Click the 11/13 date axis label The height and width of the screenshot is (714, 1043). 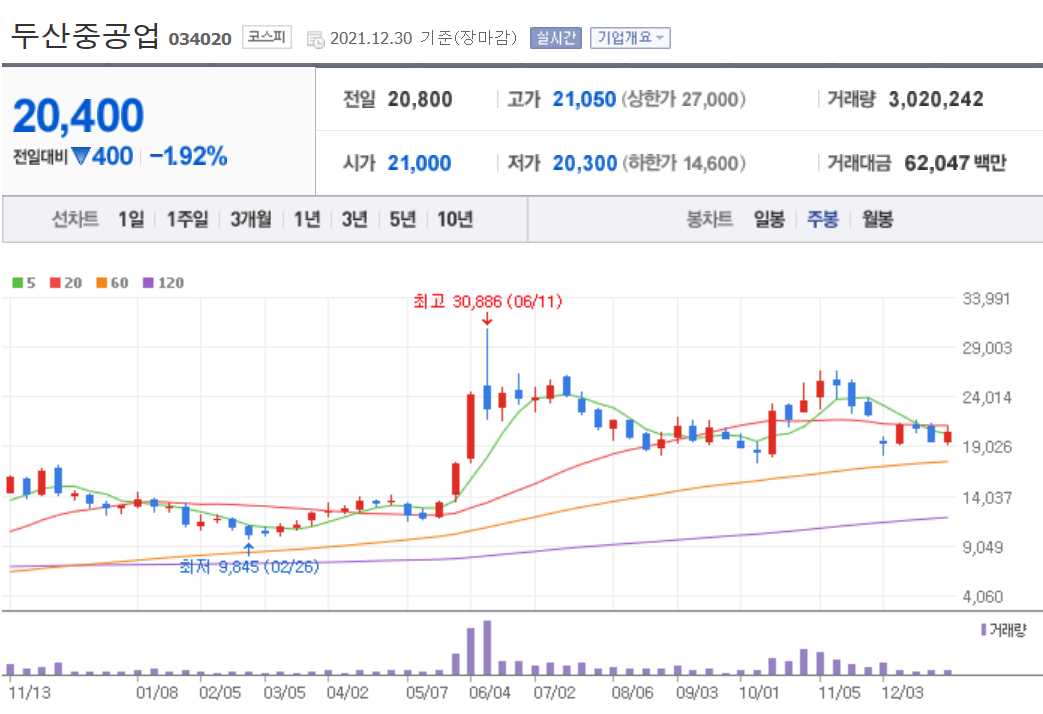pyautogui.click(x=29, y=693)
